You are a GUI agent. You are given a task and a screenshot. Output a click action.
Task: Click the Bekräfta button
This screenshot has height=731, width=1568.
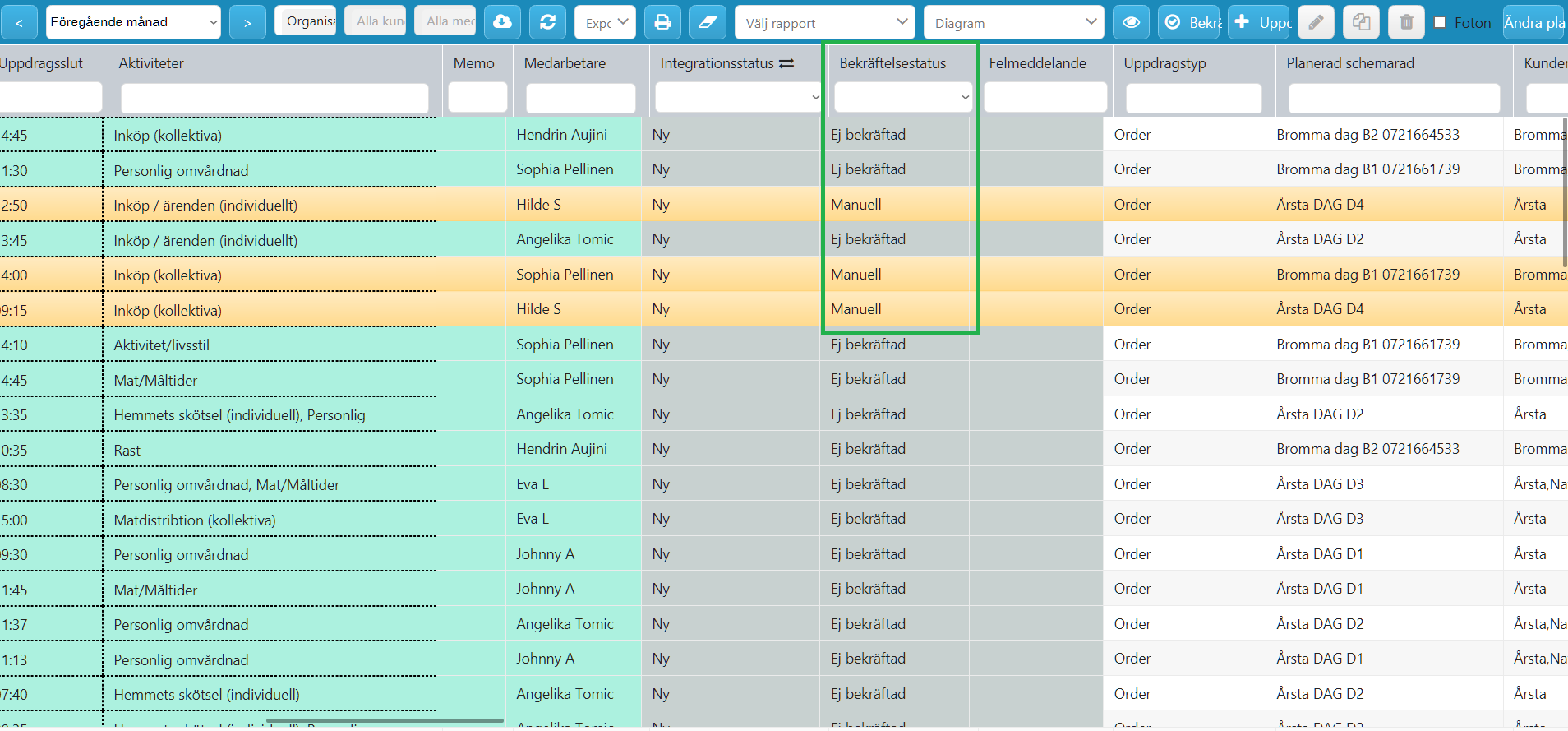point(1191,22)
